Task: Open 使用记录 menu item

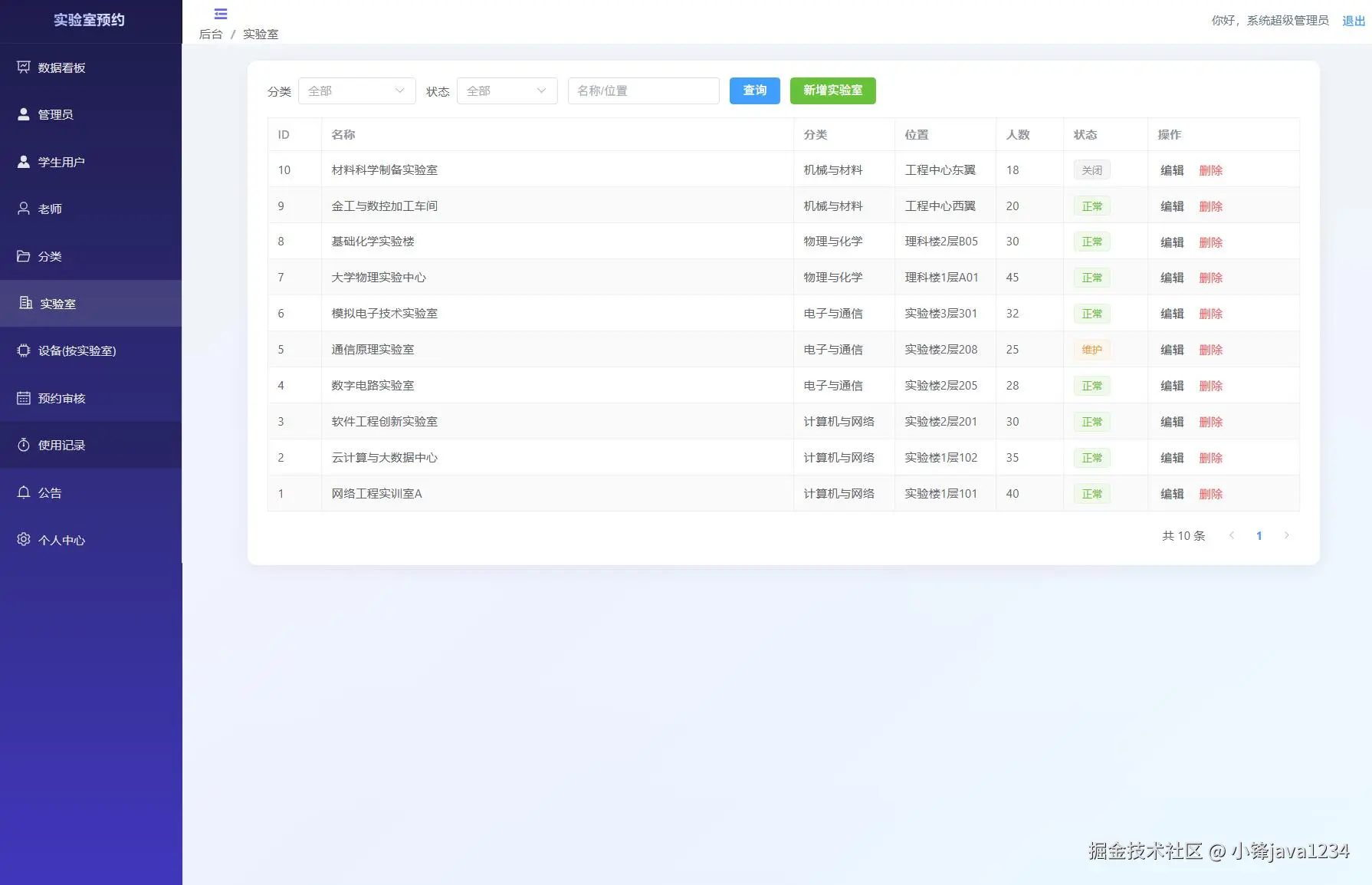Action: [x=90, y=445]
